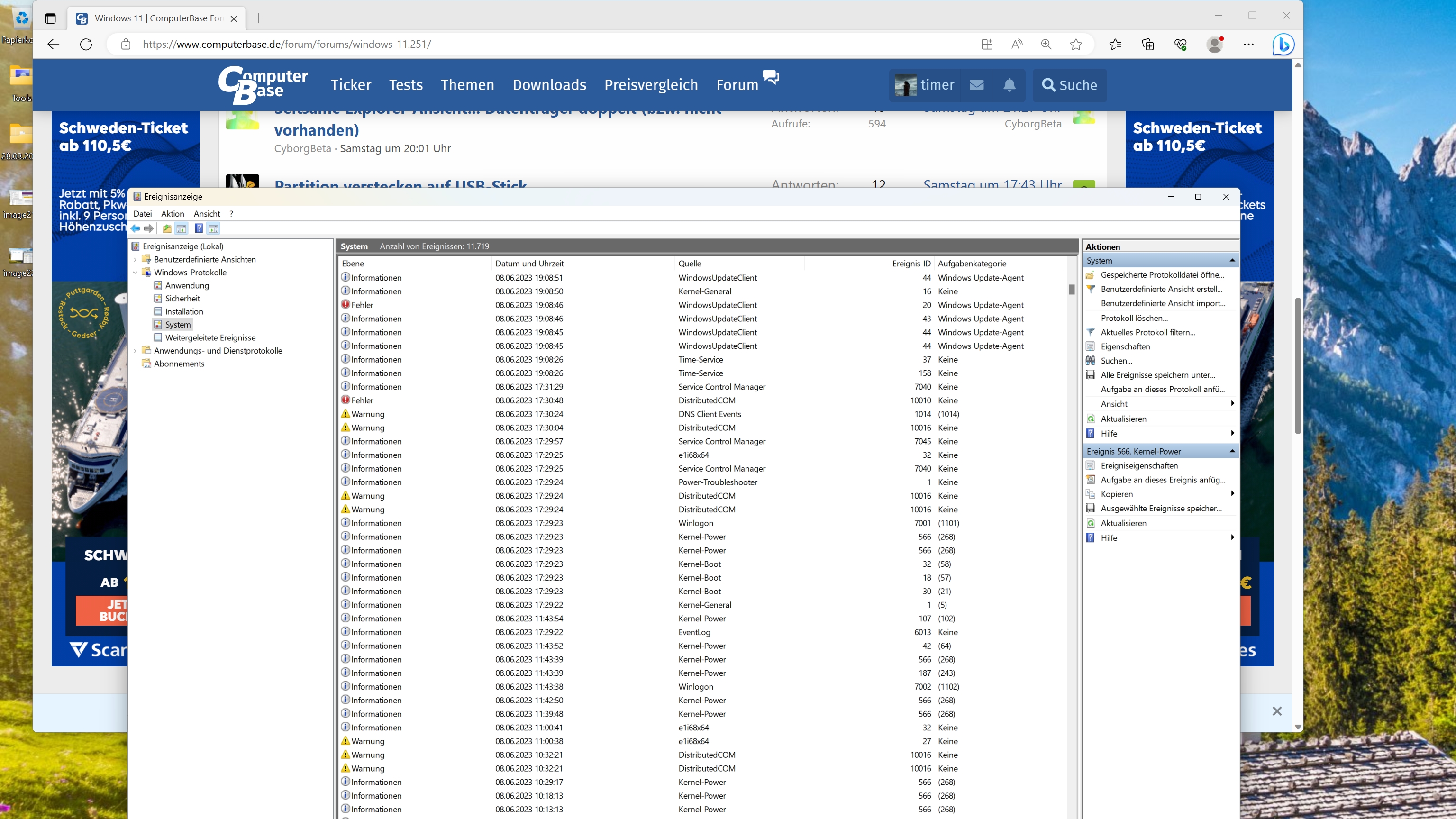Toggle show/hide action pane toolbar button
This screenshot has height=819, width=1456.
213,228
